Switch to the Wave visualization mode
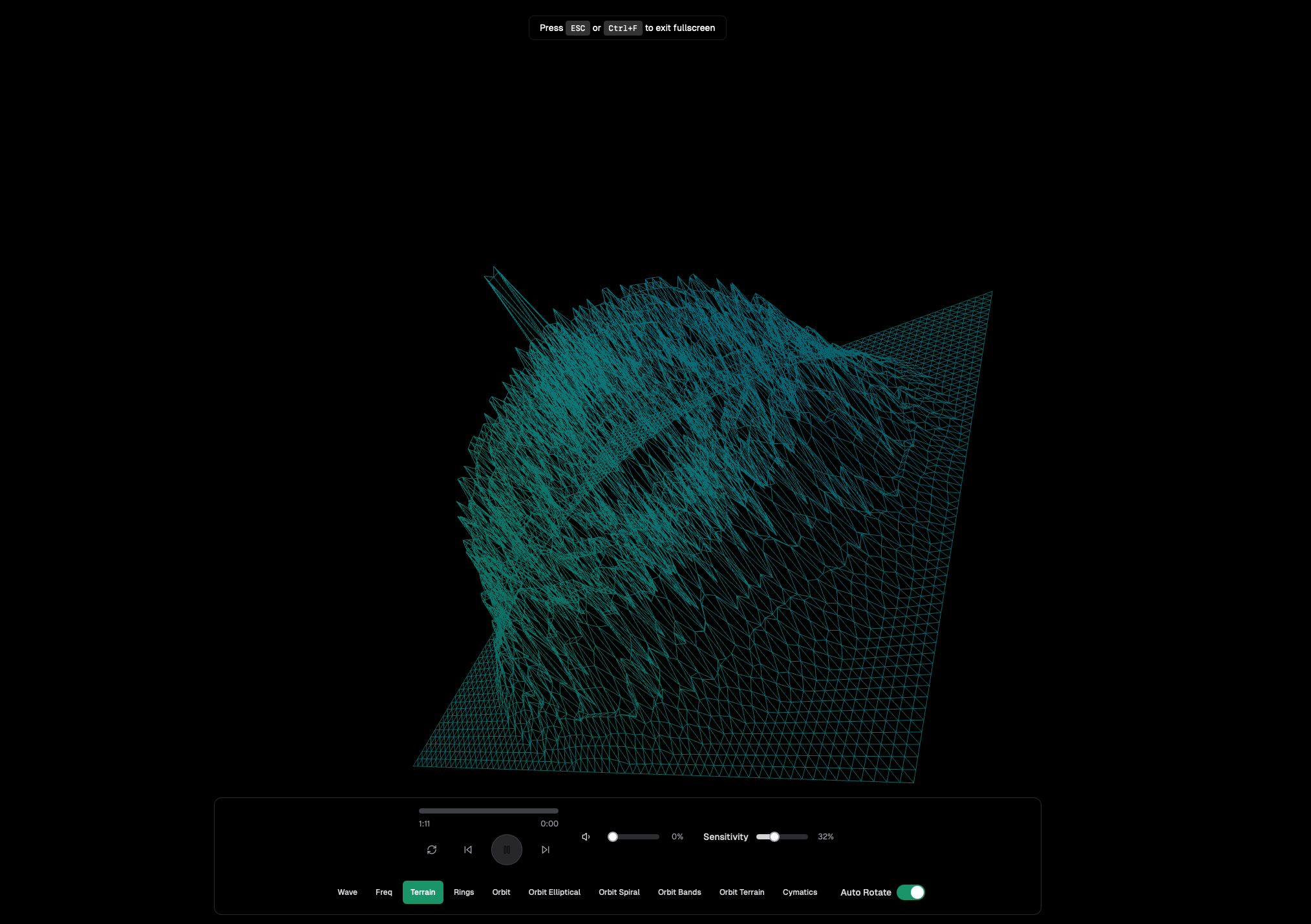This screenshot has width=1311, height=924. click(347, 892)
